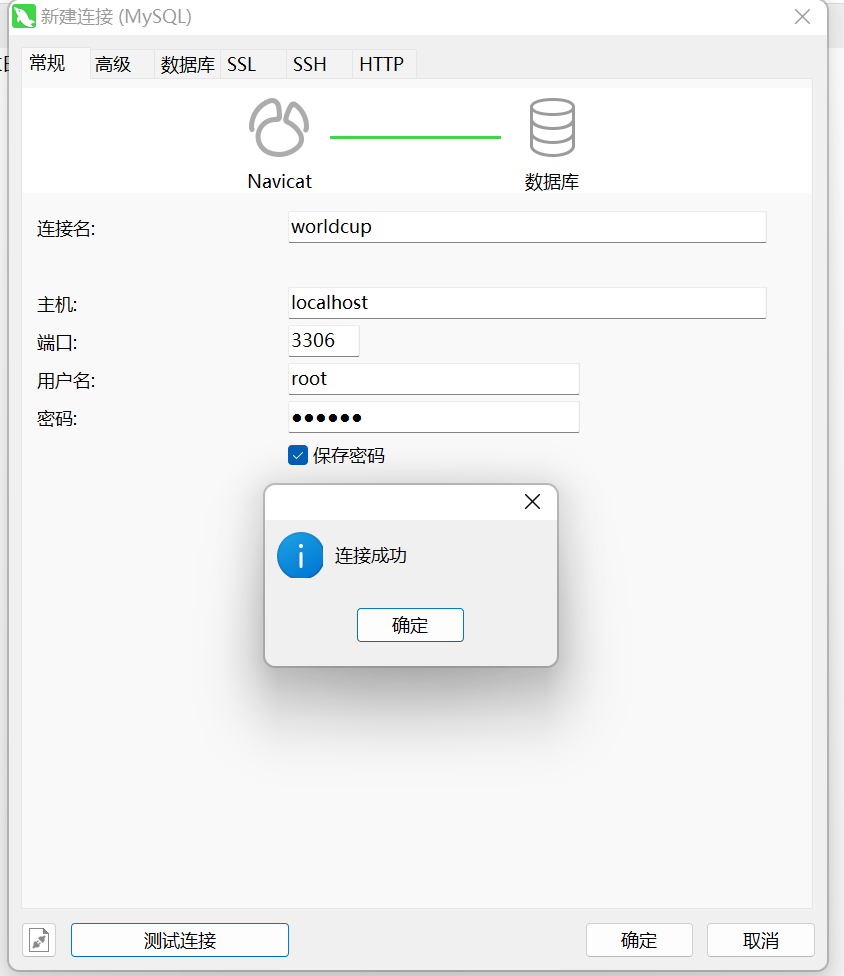
Task: Close the 连接成功 message box with X
Action: [x=532, y=502]
